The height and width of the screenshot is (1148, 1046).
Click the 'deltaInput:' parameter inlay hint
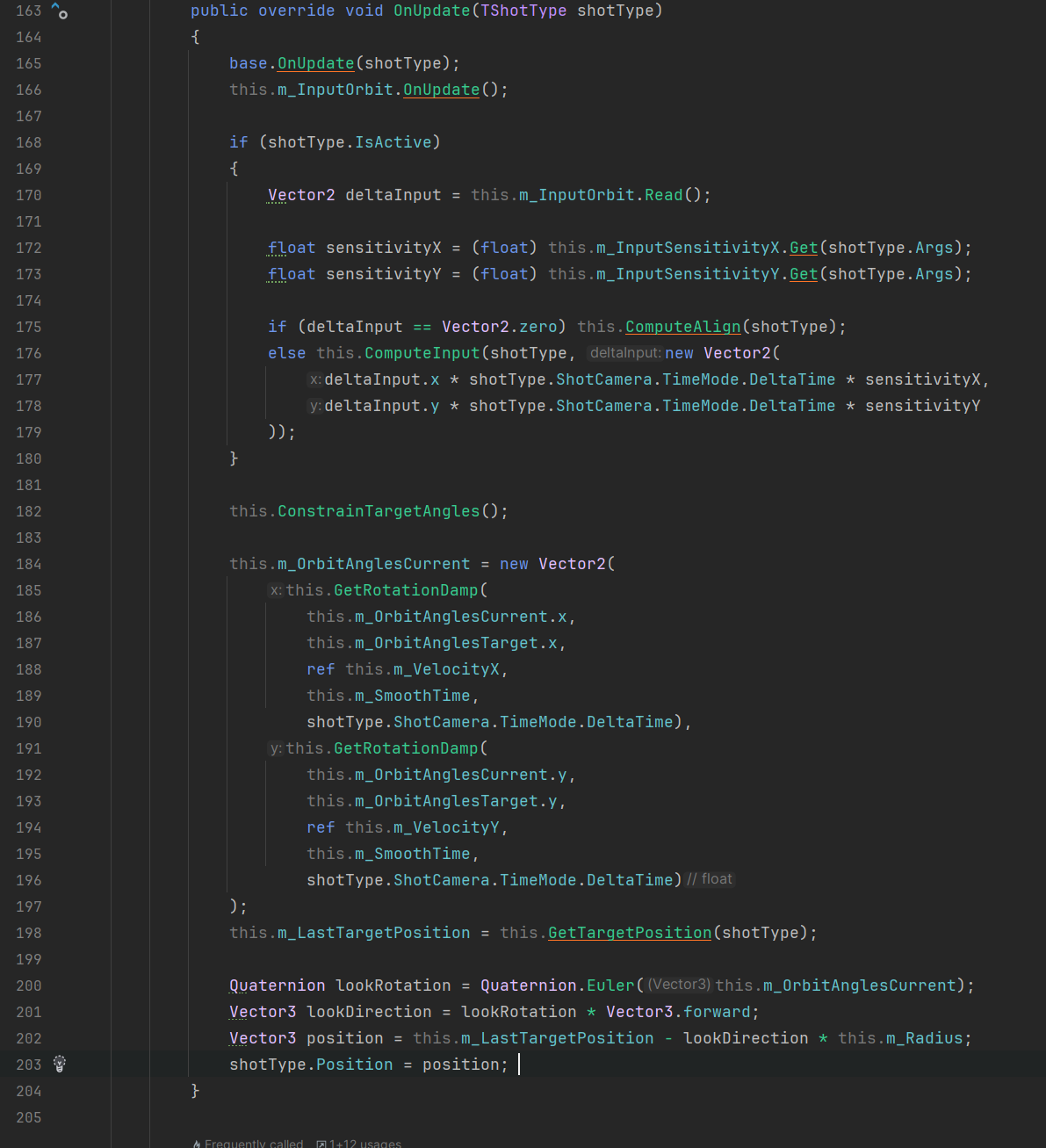[624, 353]
